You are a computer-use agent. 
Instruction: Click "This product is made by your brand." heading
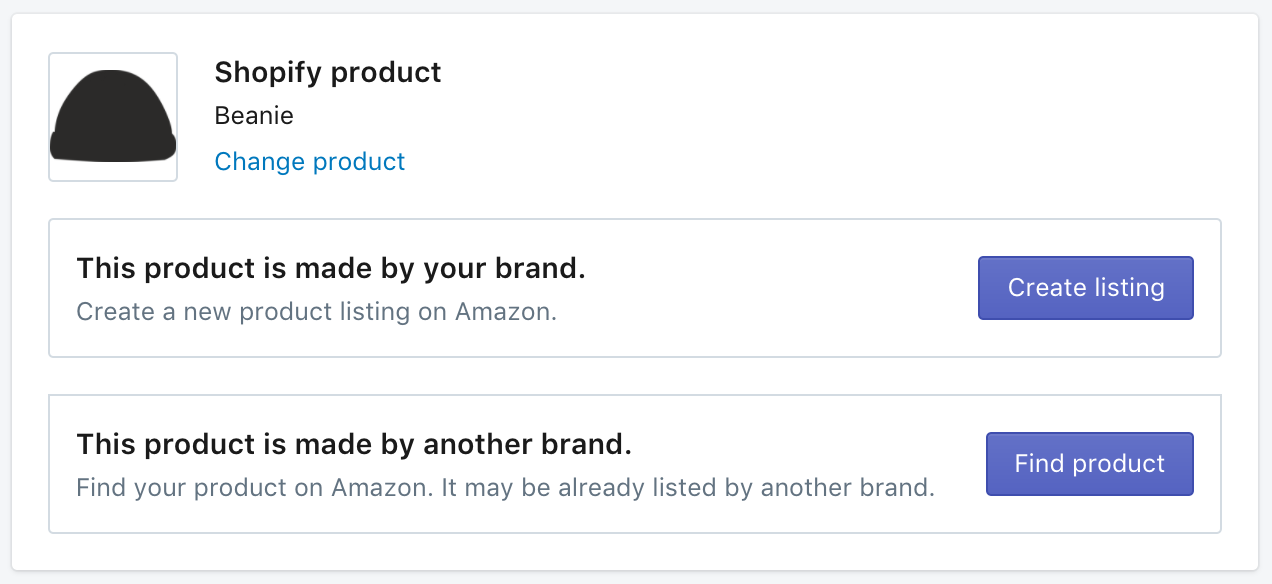[331, 268]
